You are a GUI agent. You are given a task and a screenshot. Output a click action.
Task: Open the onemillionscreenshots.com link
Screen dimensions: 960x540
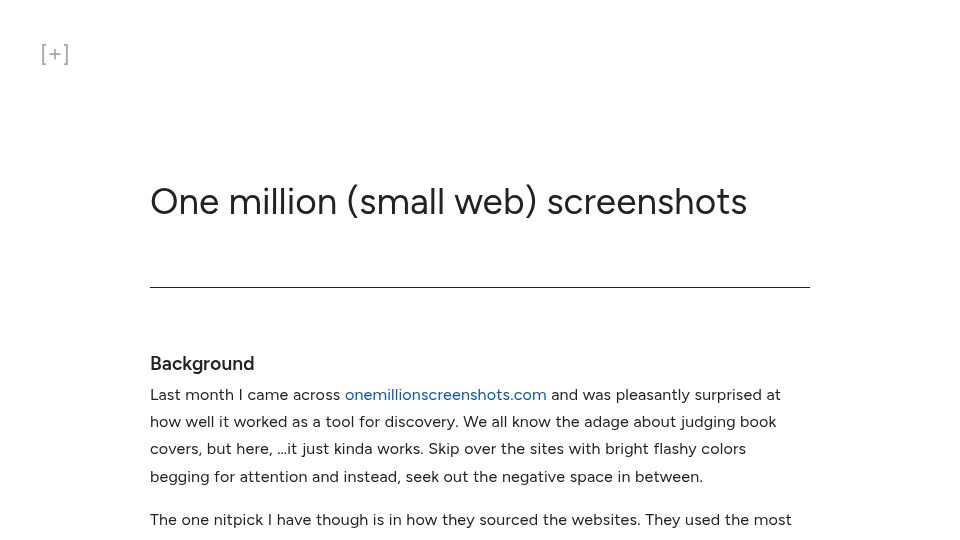click(445, 395)
